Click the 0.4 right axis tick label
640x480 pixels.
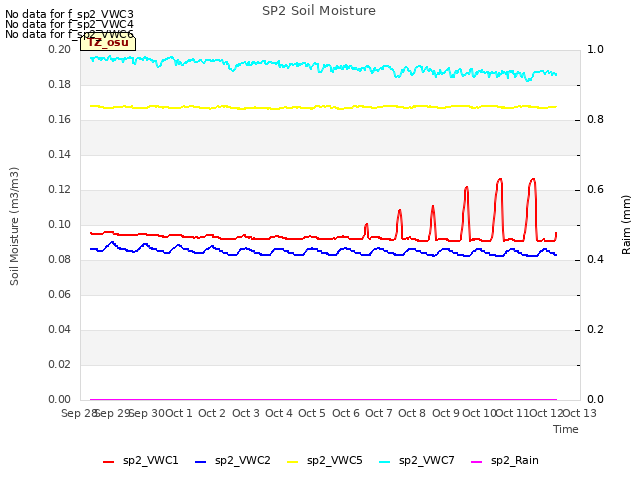point(595,260)
